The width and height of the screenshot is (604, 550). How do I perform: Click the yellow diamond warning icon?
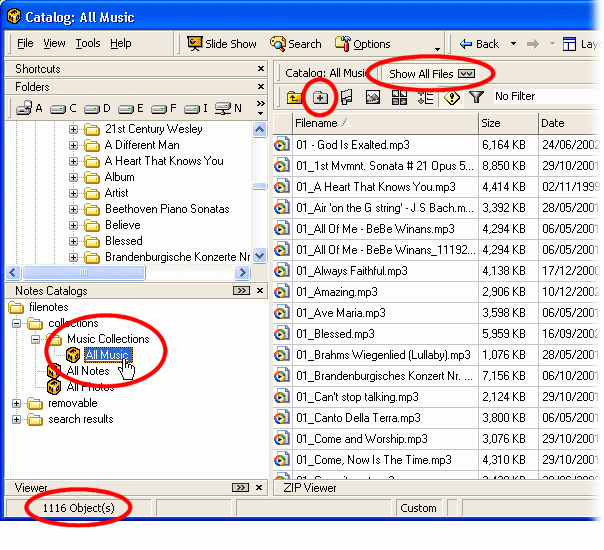451,97
